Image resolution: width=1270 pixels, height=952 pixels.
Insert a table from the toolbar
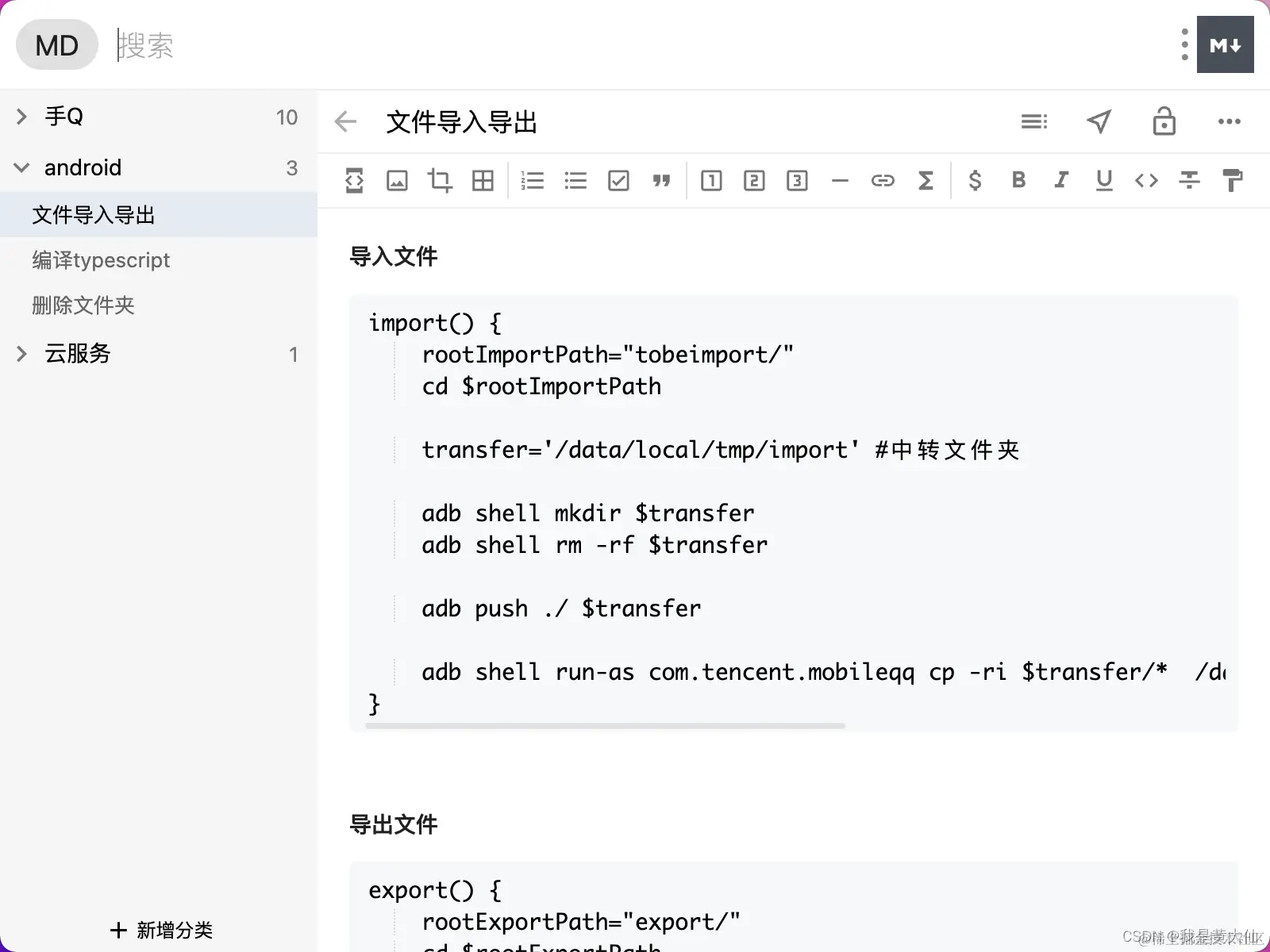tap(483, 181)
